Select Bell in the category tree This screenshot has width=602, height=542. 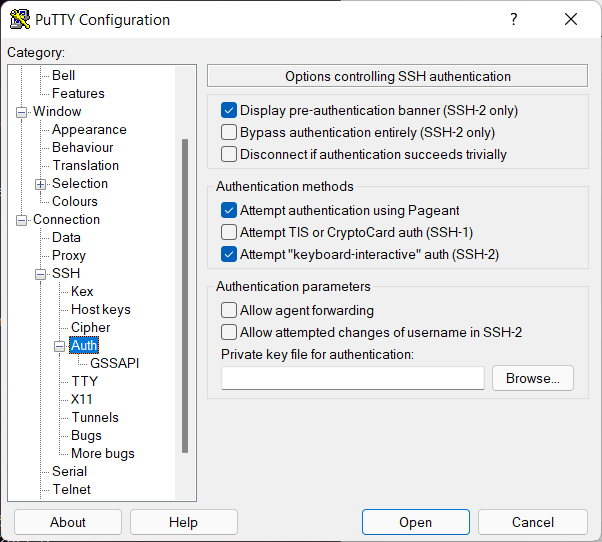(63, 75)
